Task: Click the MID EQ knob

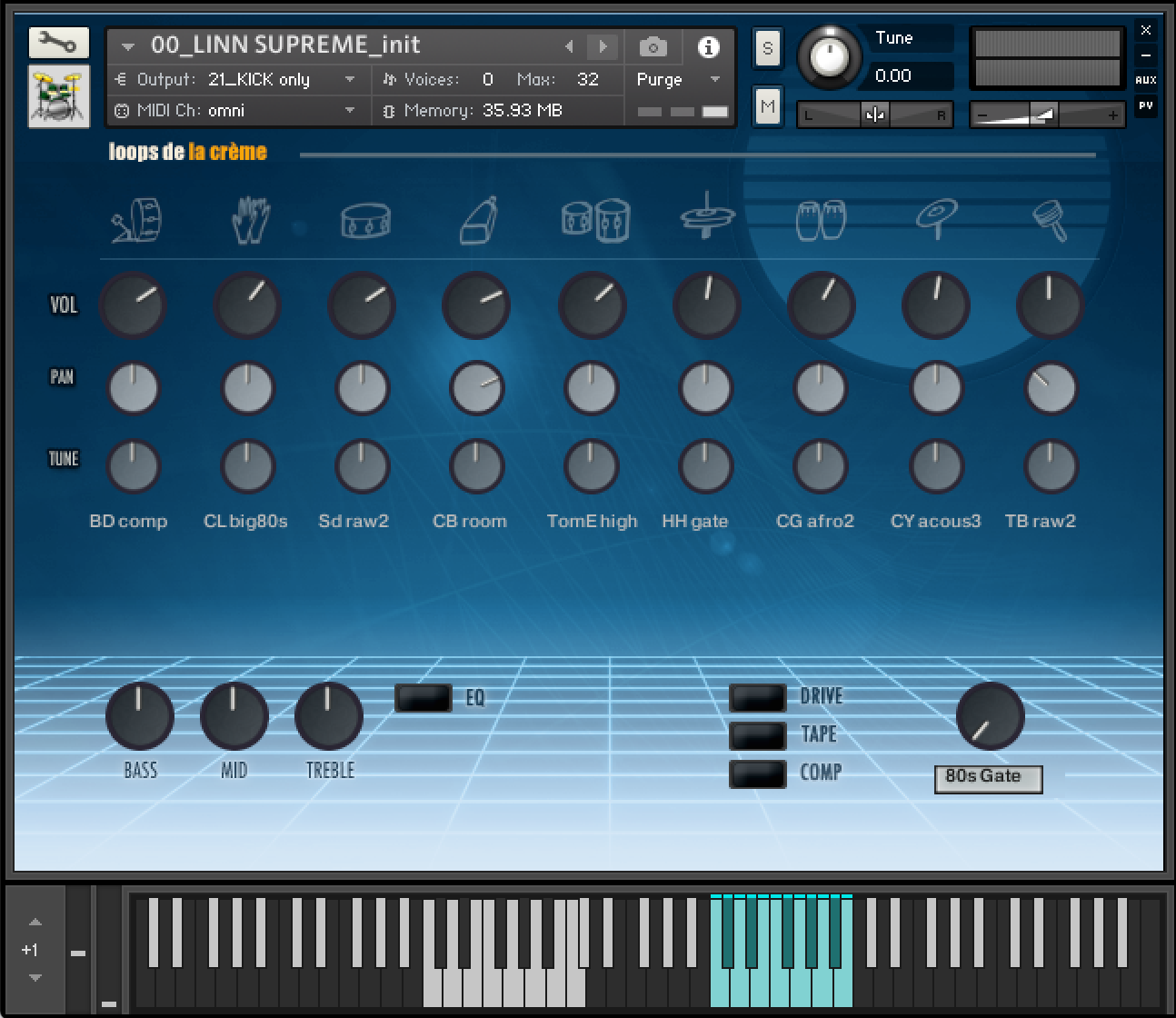Action: (x=234, y=716)
